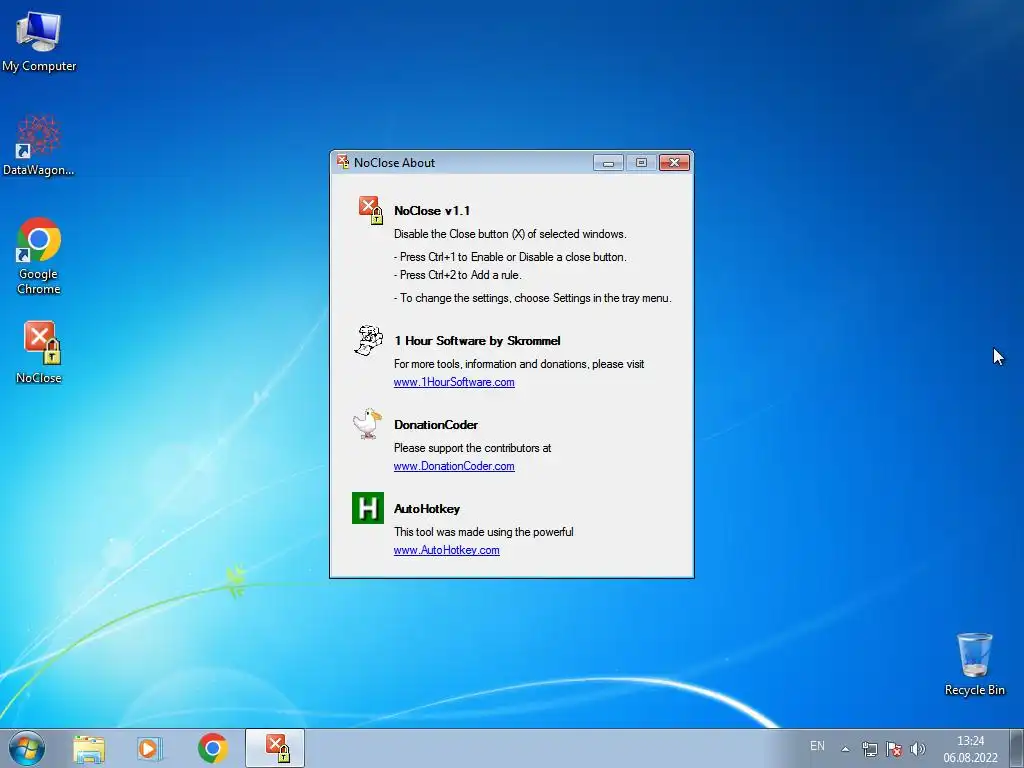
Task: Maximize the NoClose About window
Action: tap(641, 163)
